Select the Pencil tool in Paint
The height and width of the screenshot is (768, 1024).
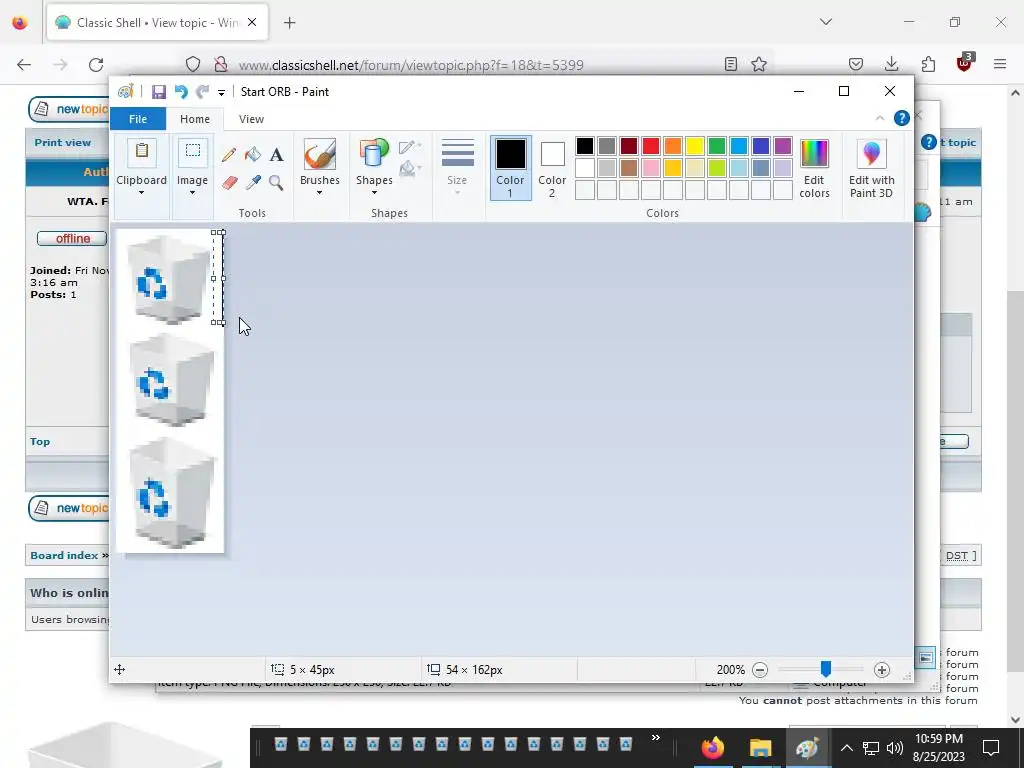tap(229, 155)
